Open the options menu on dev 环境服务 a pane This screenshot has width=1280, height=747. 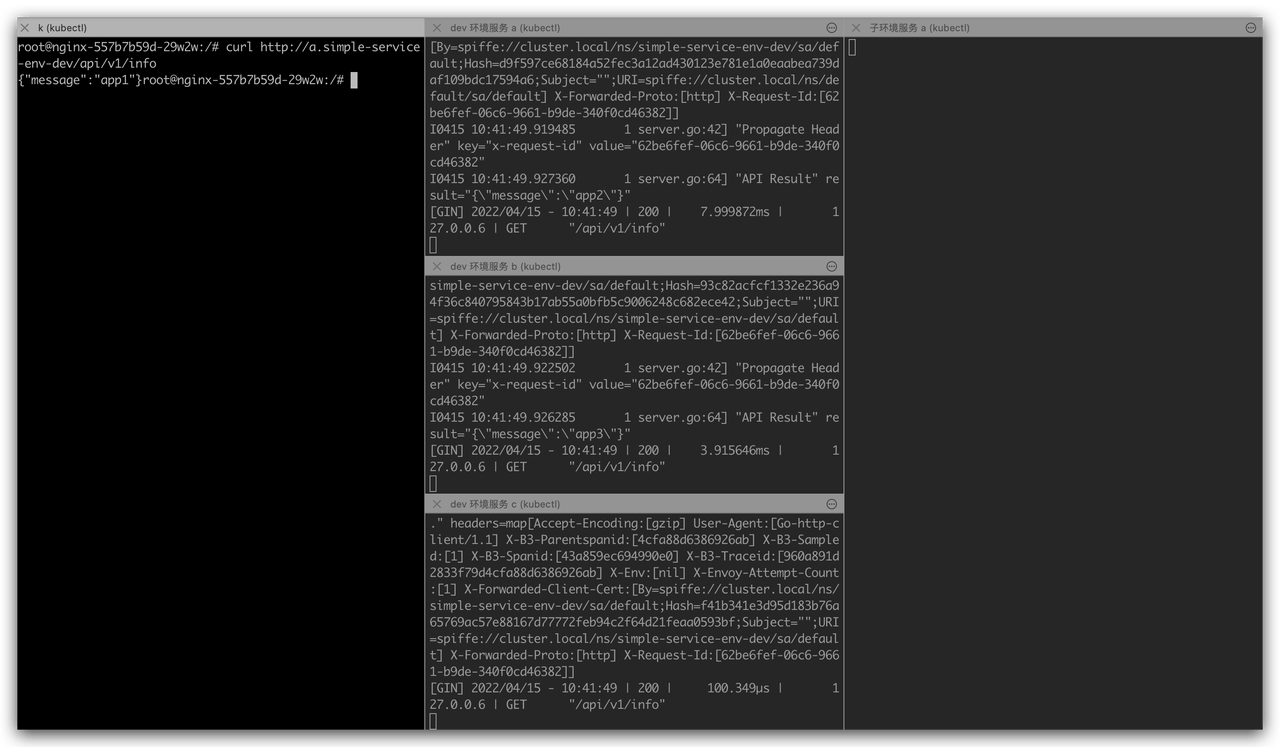(x=831, y=27)
